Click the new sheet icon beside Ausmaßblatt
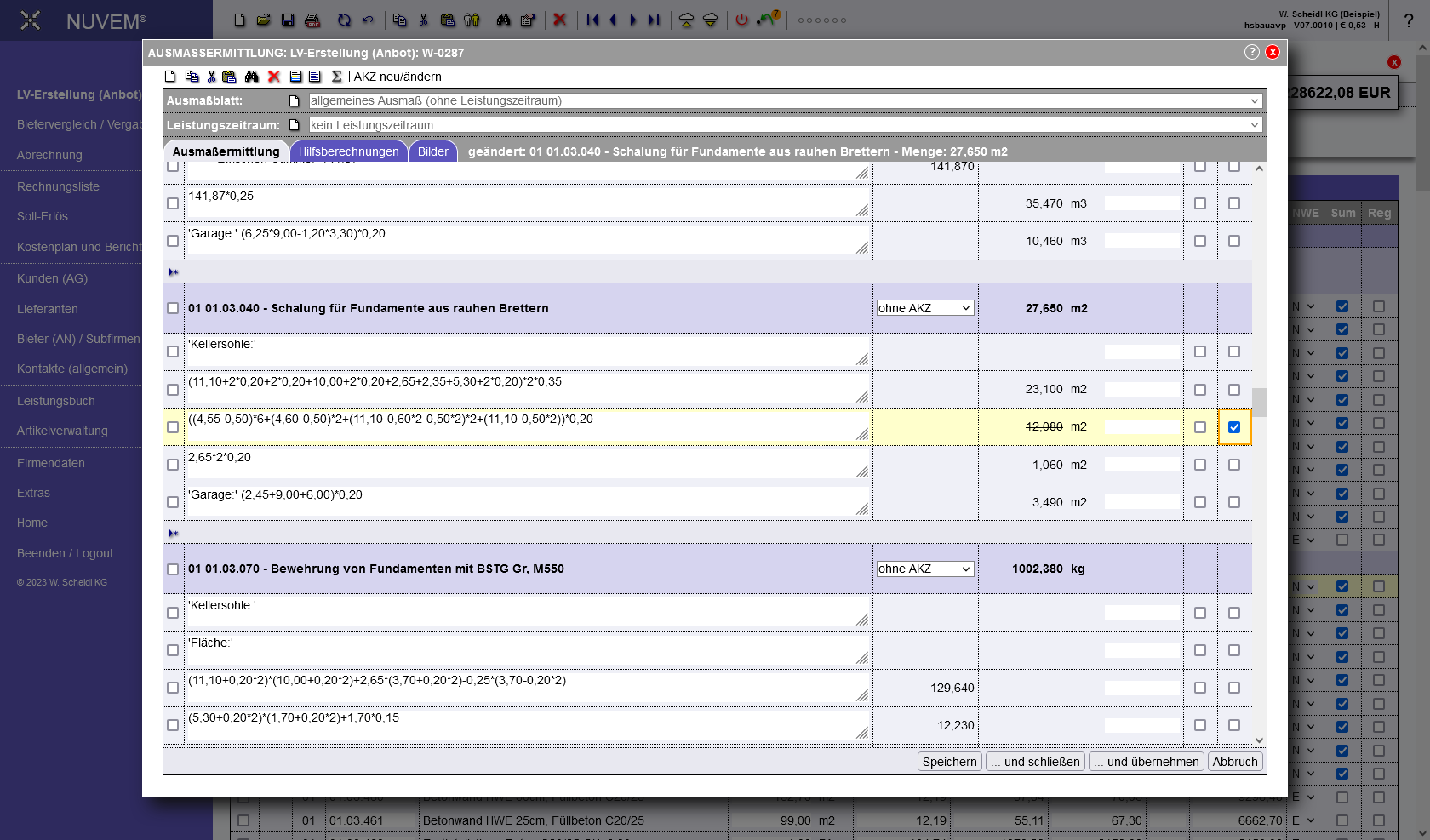This screenshot has width=1430, height=840. [x=295, y=101]
